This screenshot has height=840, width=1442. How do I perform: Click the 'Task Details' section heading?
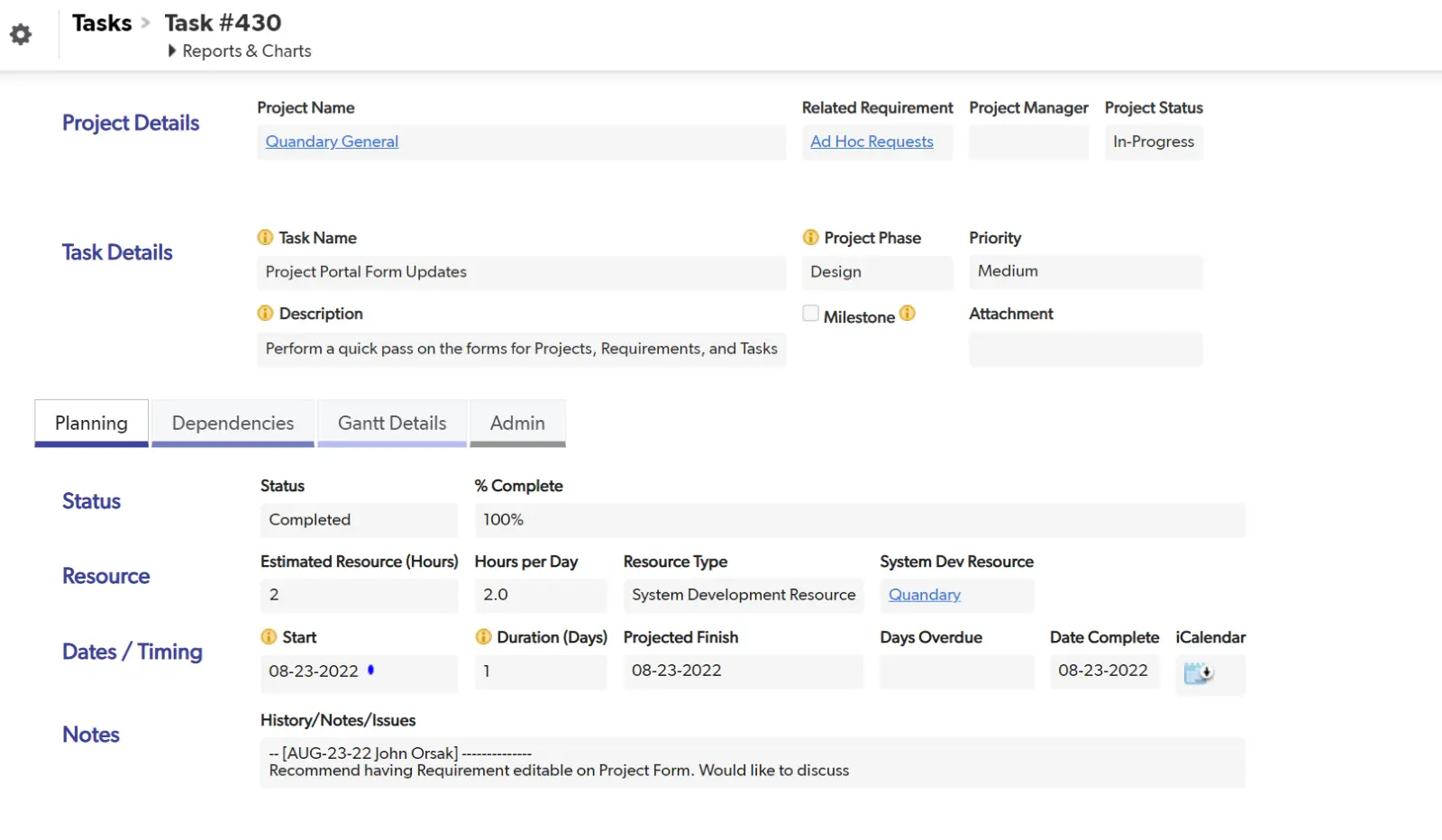tap(117, 252)
